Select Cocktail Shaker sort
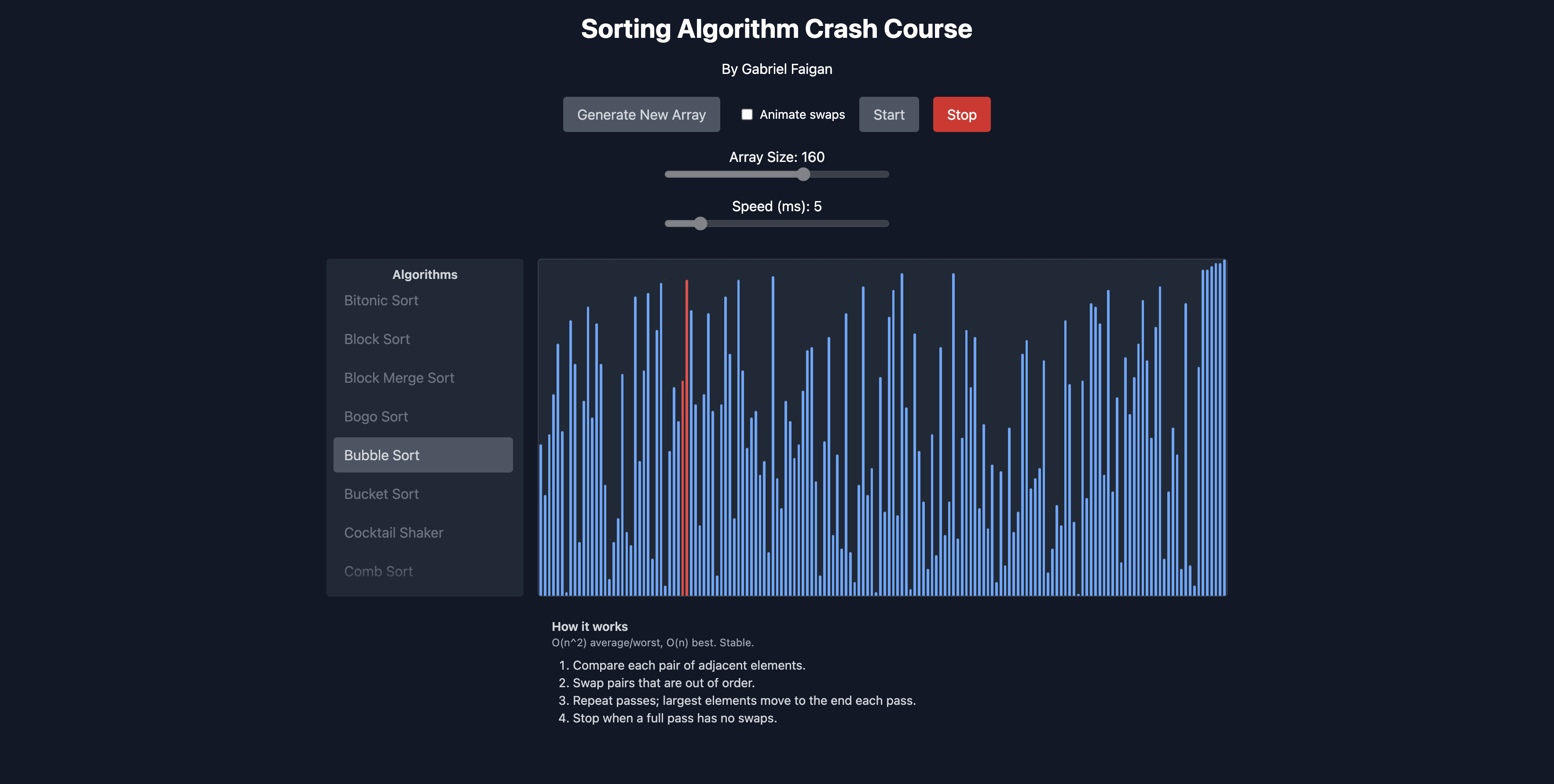The image size is (1554, 784). pos(393,532)
